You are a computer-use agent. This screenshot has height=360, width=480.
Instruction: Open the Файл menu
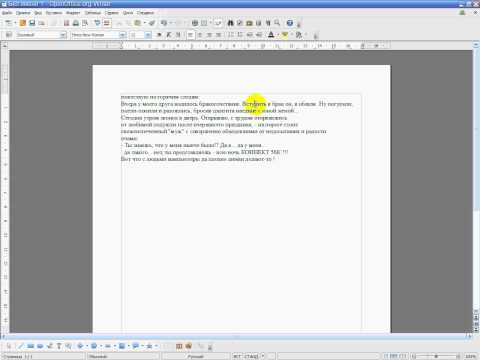pyautogui.click(x=7, y=13)
